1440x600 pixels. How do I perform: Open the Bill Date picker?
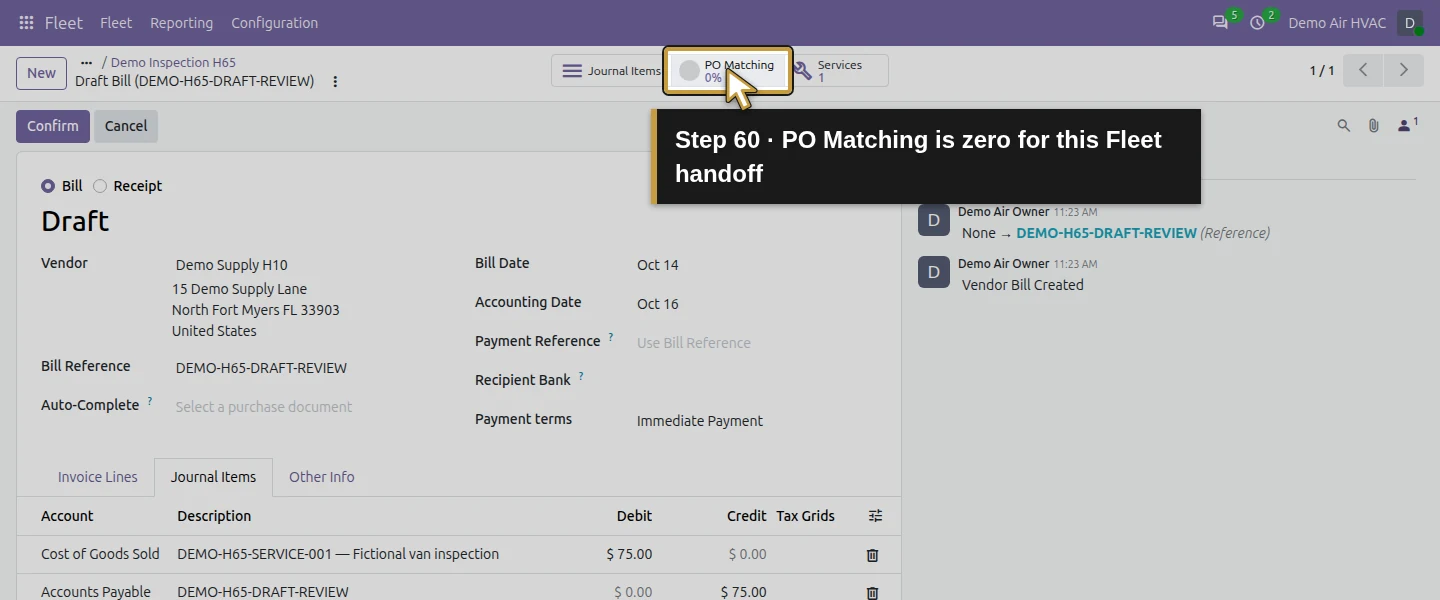[x=755, y=265]
